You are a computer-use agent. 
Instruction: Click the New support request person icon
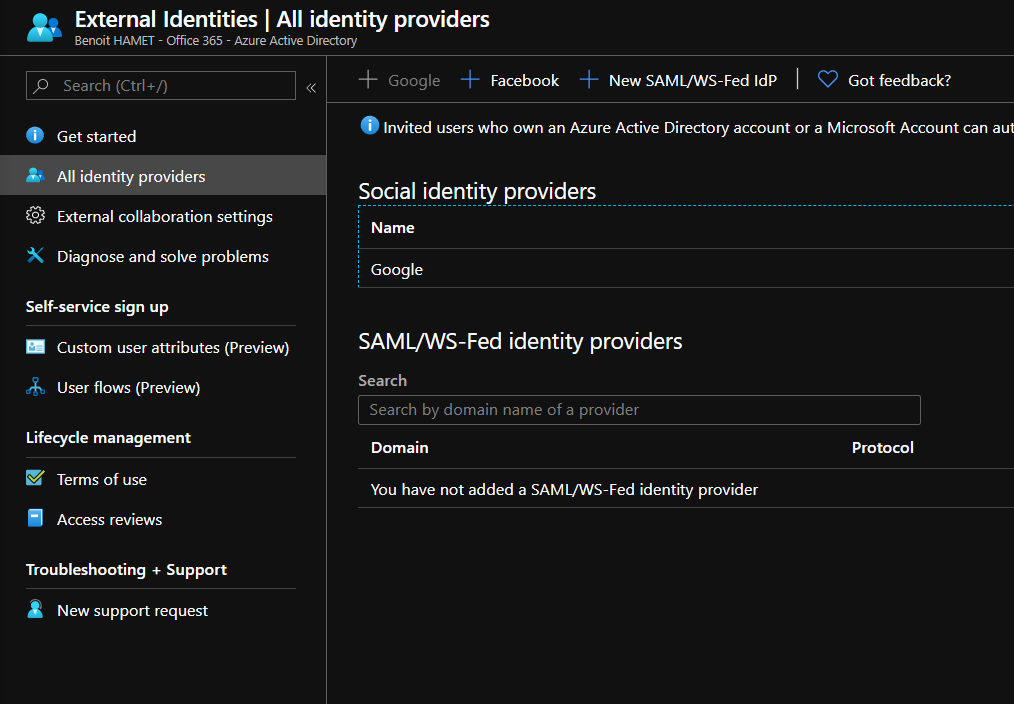click(x=35, y=610)
